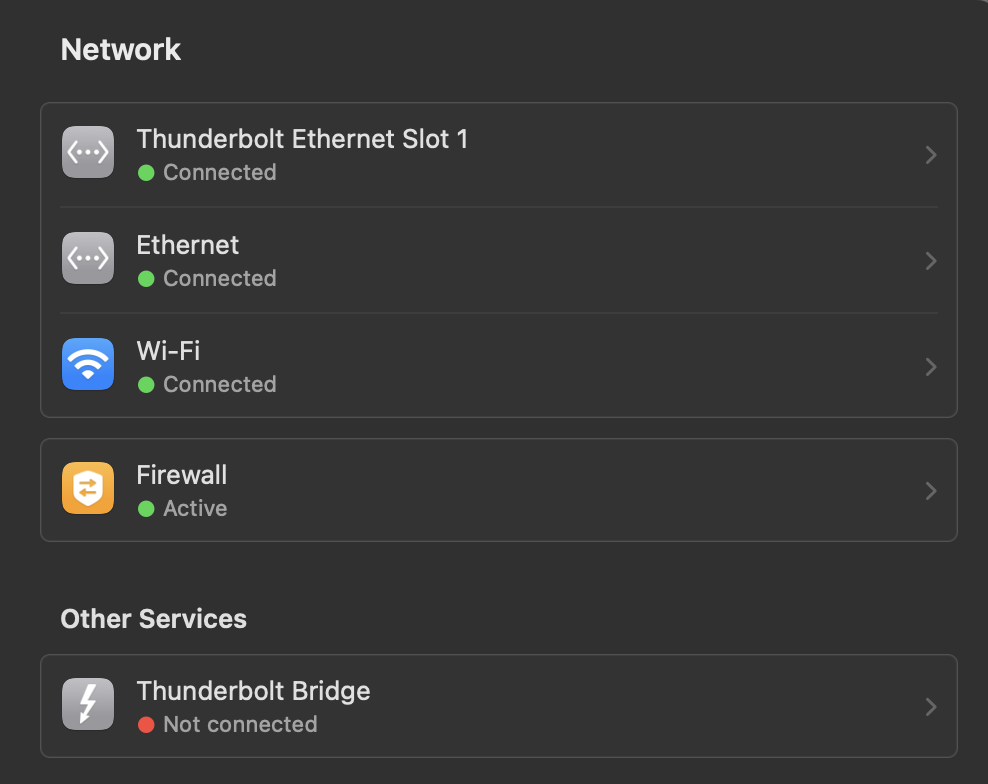Click the gray Ethernet service icon
Screen dimensions: 988x784
88,258
